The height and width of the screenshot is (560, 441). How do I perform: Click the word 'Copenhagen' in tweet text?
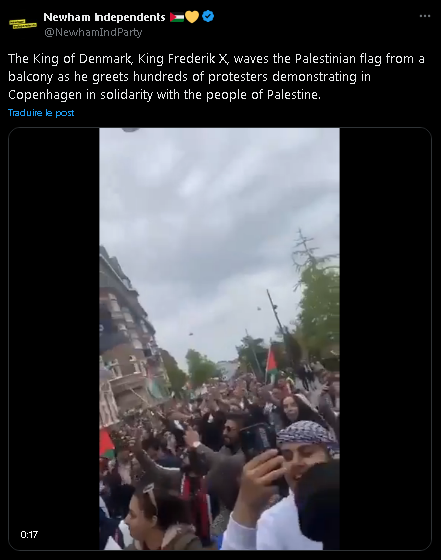[x=45, y=95]
